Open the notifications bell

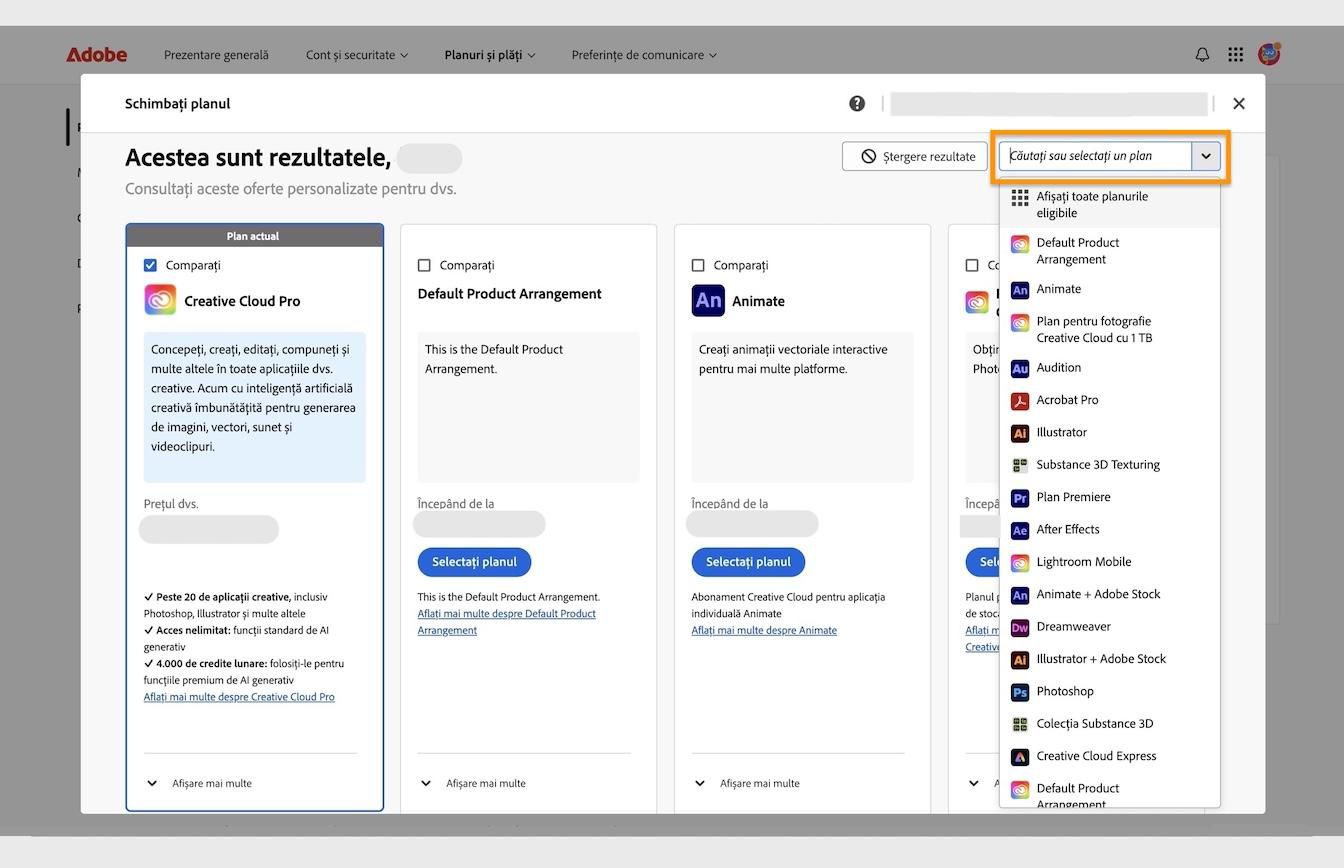[1202, 55]
